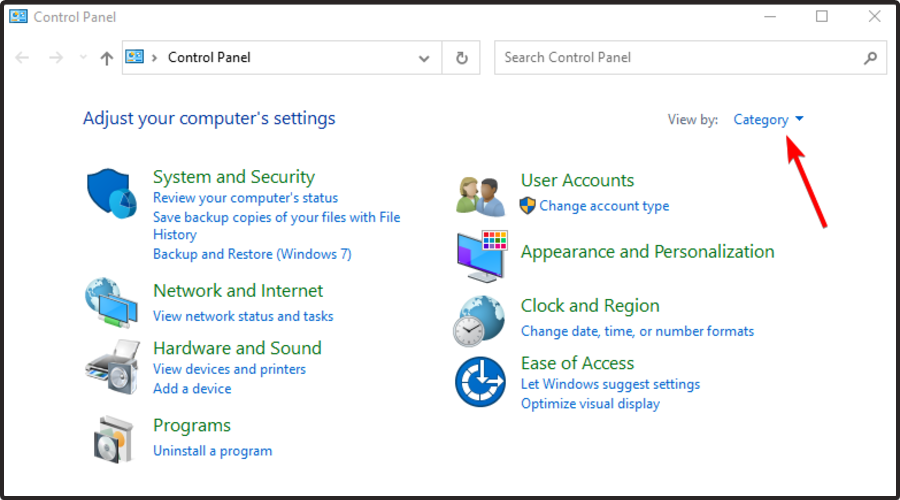Click the Hardware and Sound printer icon
900x500 pixels.
pyautogui.click(x=113, y=367)
